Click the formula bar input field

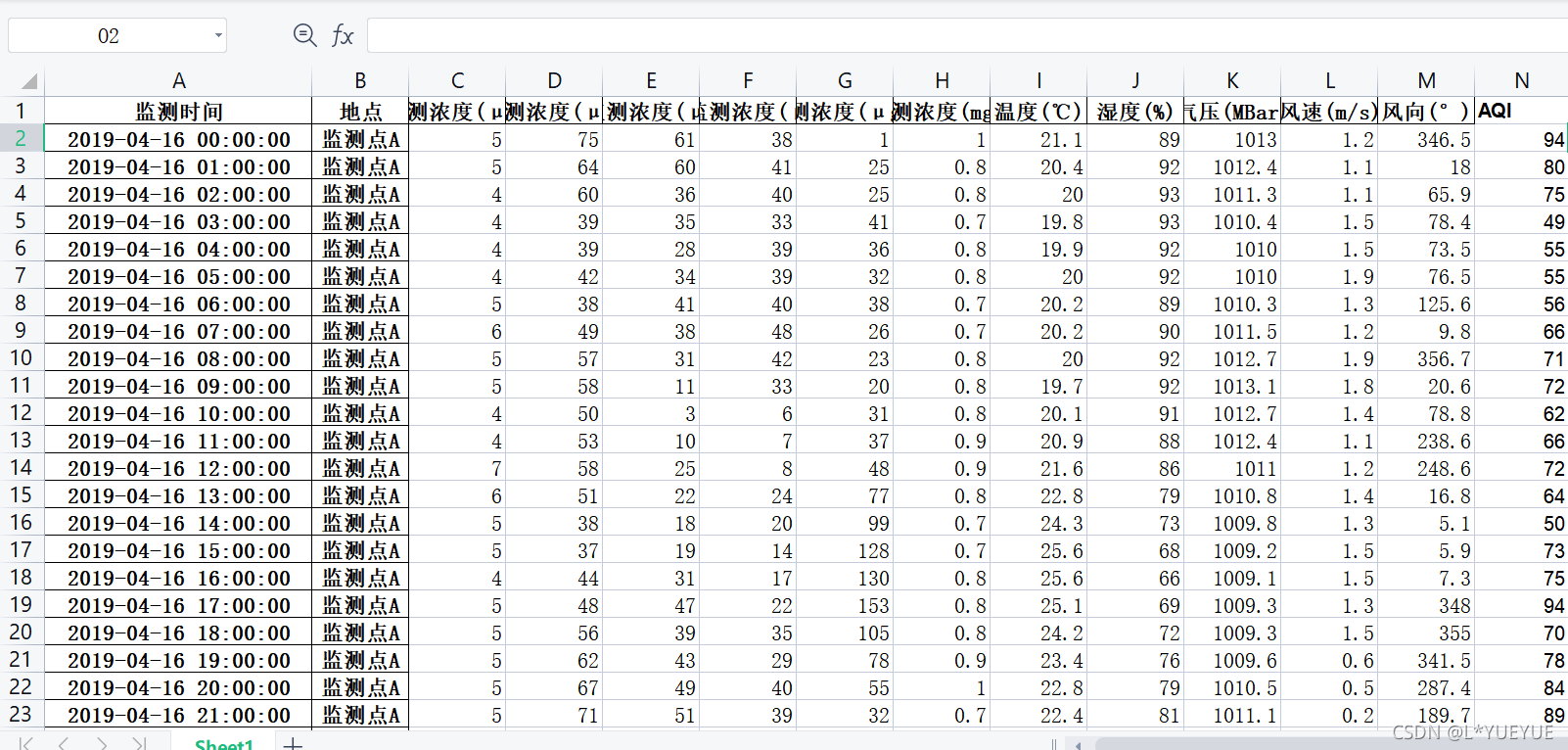pyautogui.click(x=967, y=36)
